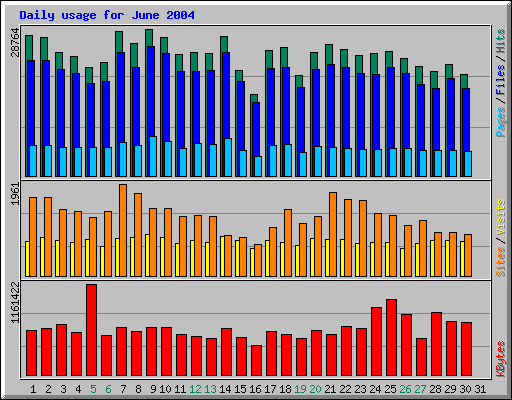Click the day label 14 on the x-axis
This screenshot has height=400, width=512.
225,389
